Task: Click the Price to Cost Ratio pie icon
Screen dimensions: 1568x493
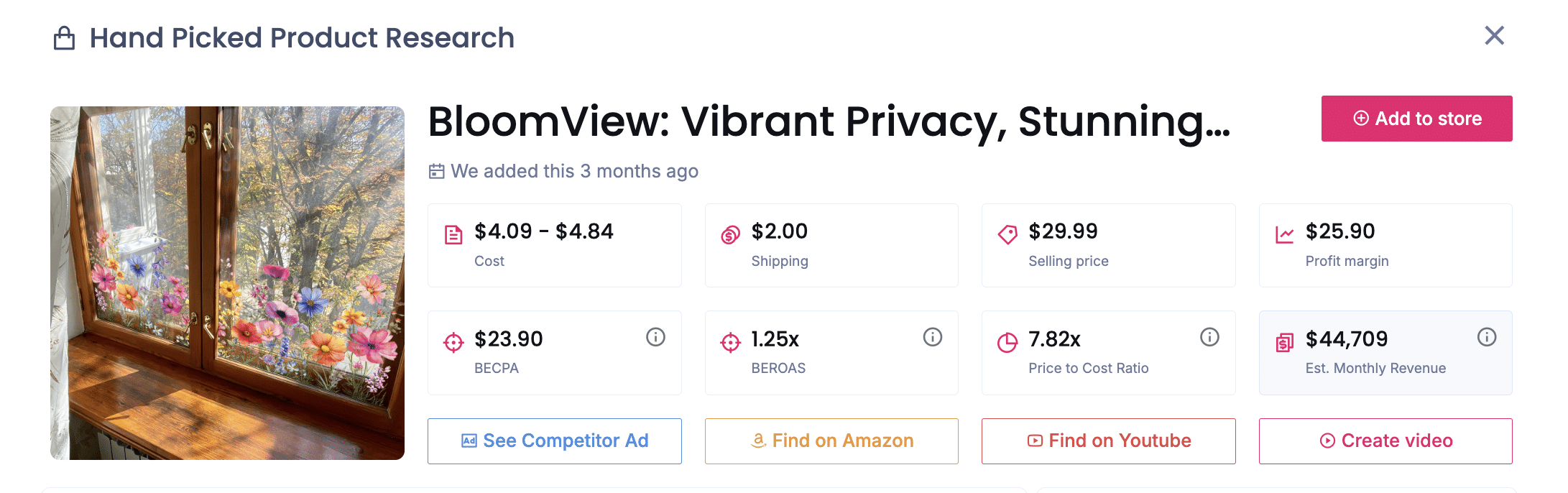Action: click(x=1007, y=343)
